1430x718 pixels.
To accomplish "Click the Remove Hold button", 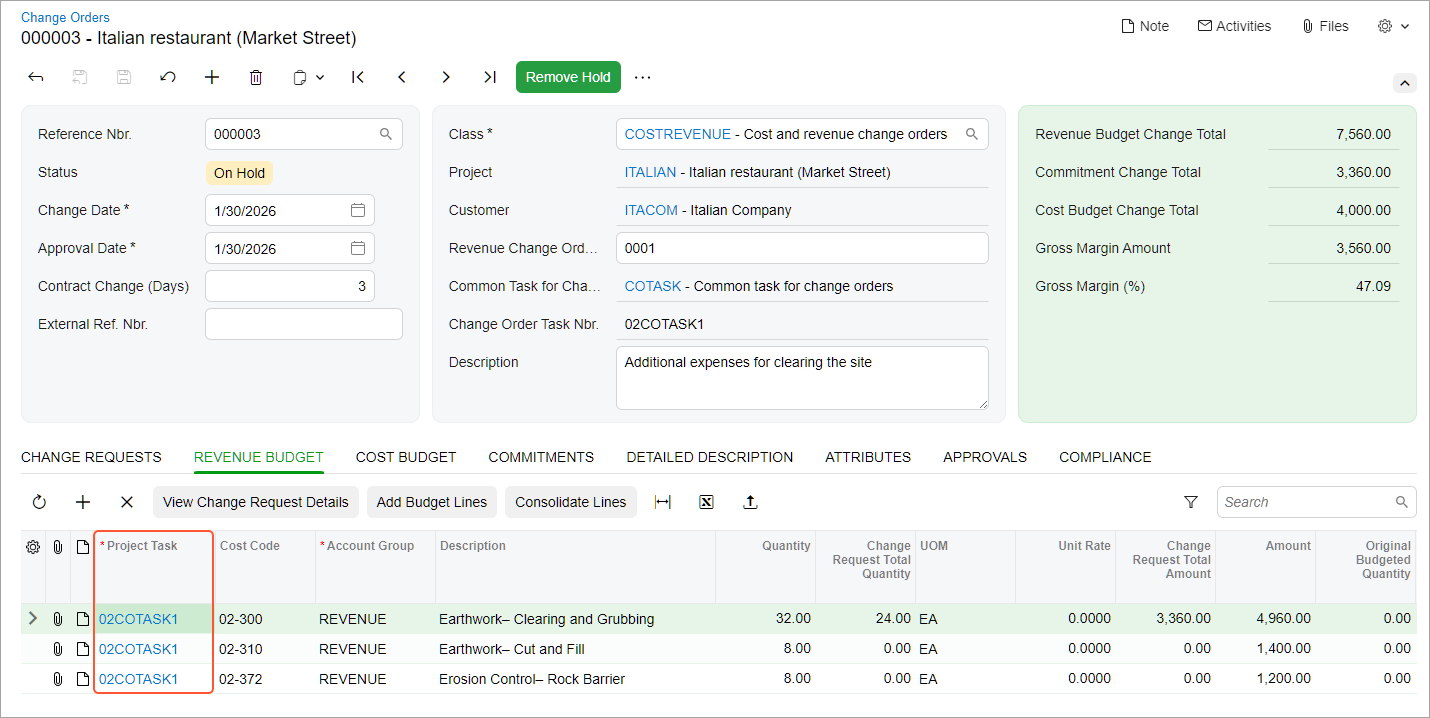I will coord(568,77).
